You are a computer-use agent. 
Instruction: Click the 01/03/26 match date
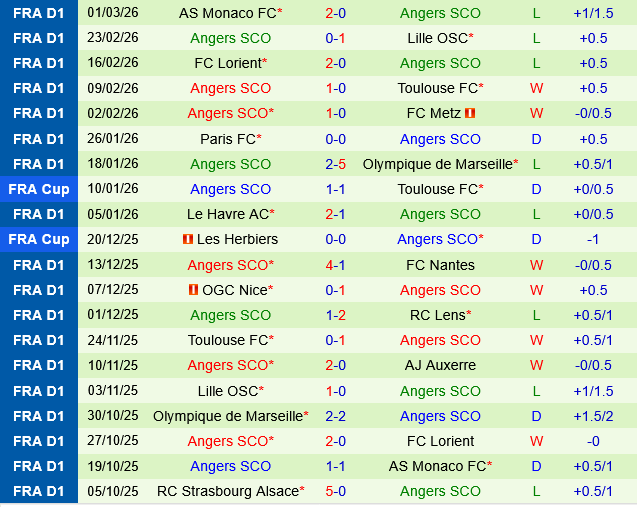113,13
